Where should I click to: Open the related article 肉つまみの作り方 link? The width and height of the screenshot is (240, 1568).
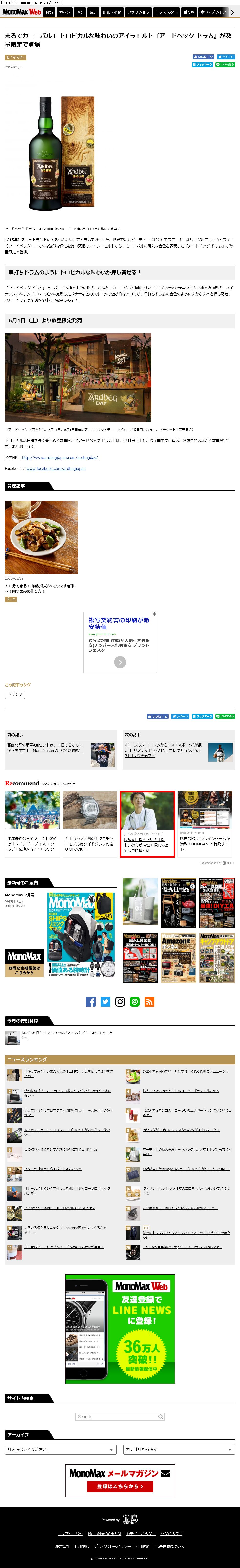(40, 588)
